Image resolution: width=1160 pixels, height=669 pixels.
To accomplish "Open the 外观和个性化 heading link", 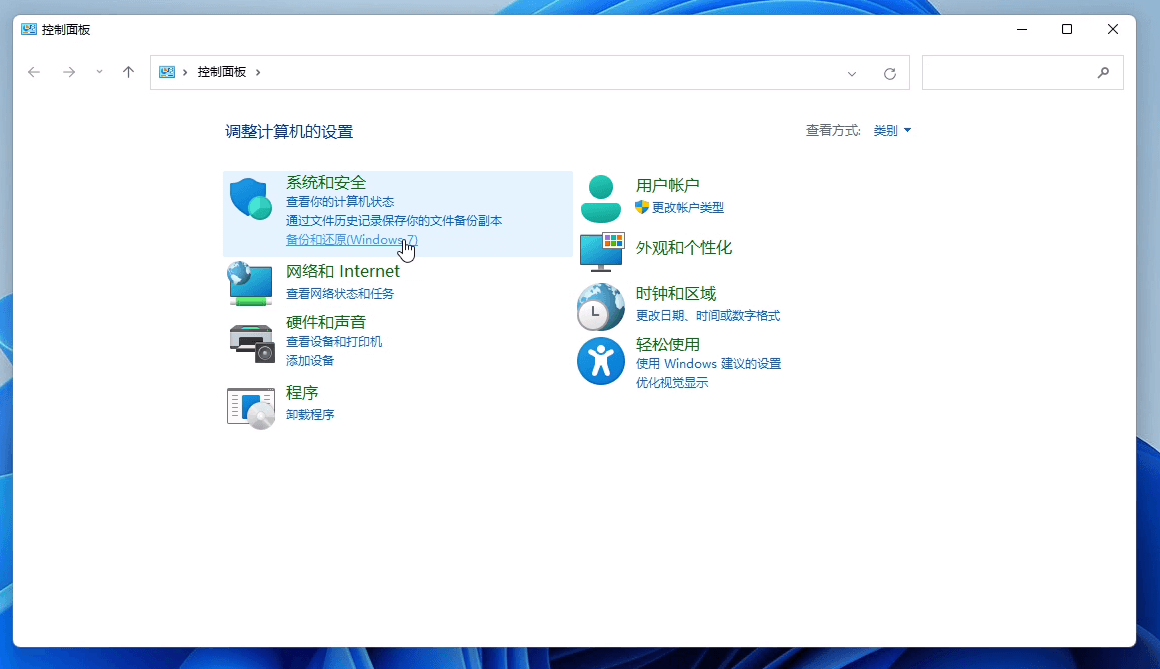I will pos(684,247).
